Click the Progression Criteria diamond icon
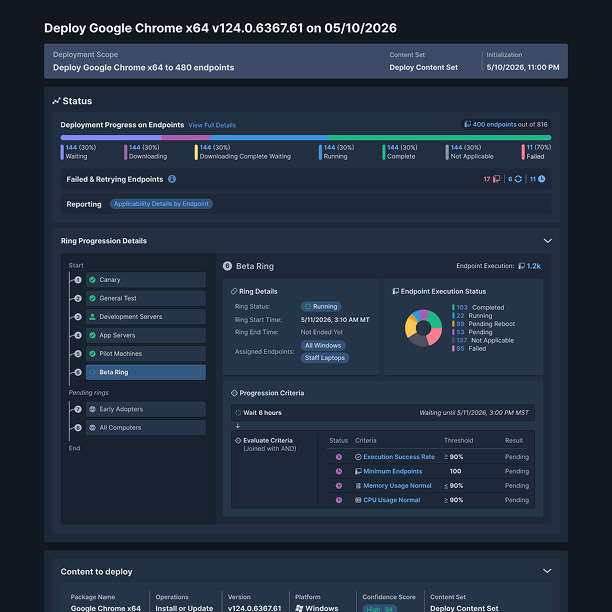The width and height of the screenshot is (612, 612). [235, 393]
